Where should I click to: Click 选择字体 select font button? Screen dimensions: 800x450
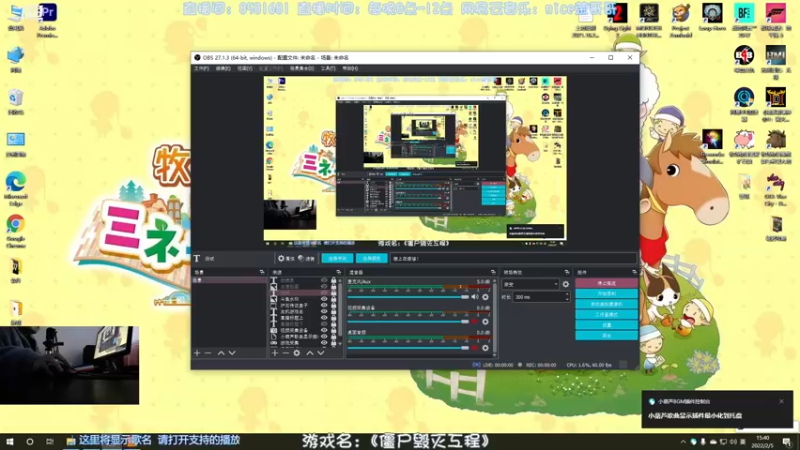click(x=337, y=259)
